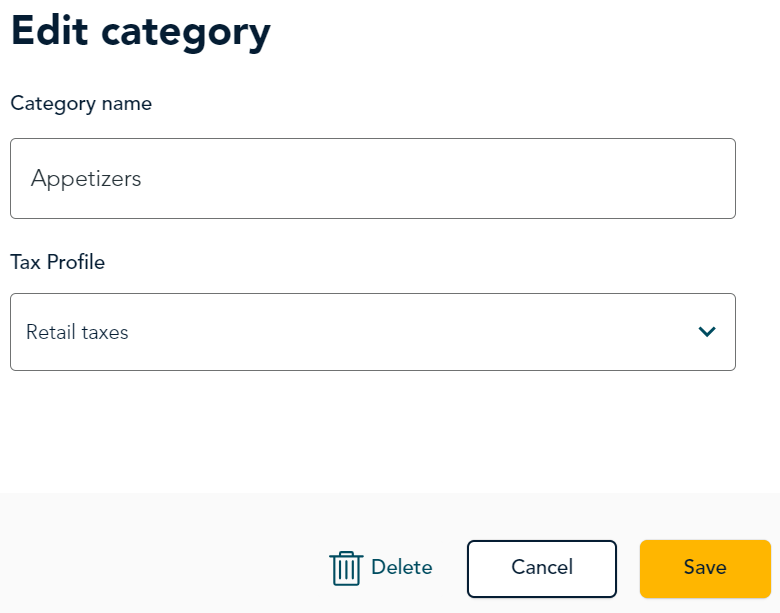Click the yellow Save button

pyautogui.click(x=705, y=568)
